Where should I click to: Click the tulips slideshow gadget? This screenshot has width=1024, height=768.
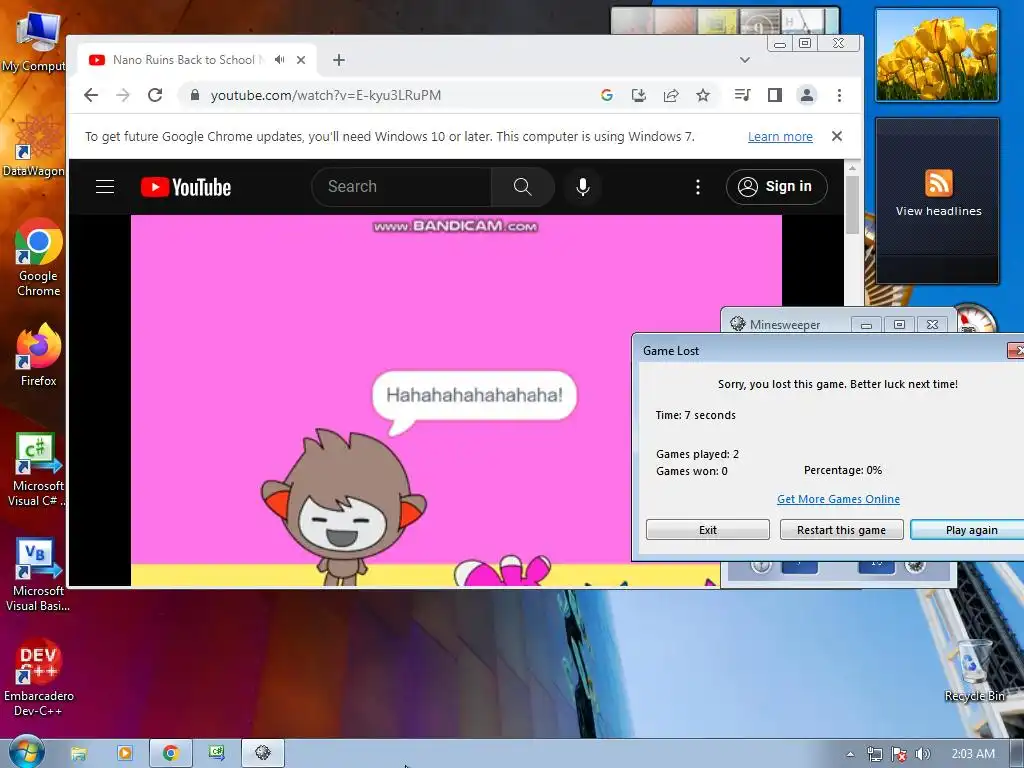click(x=937, y=54)
